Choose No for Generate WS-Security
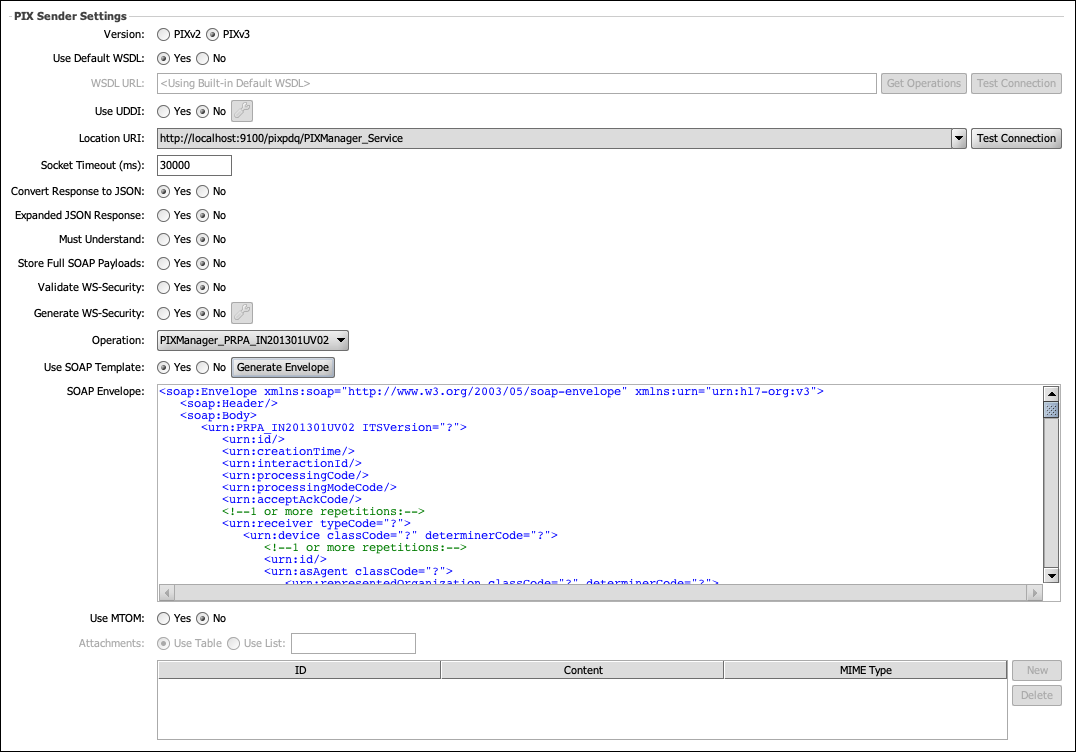The height and width of the screenshot is (752, 1076). 202,314
